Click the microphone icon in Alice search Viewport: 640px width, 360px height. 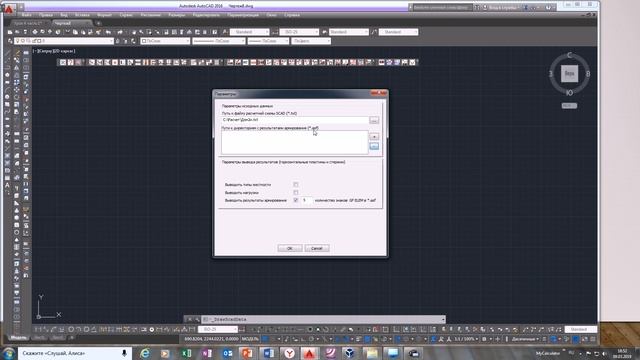[124, 353]
